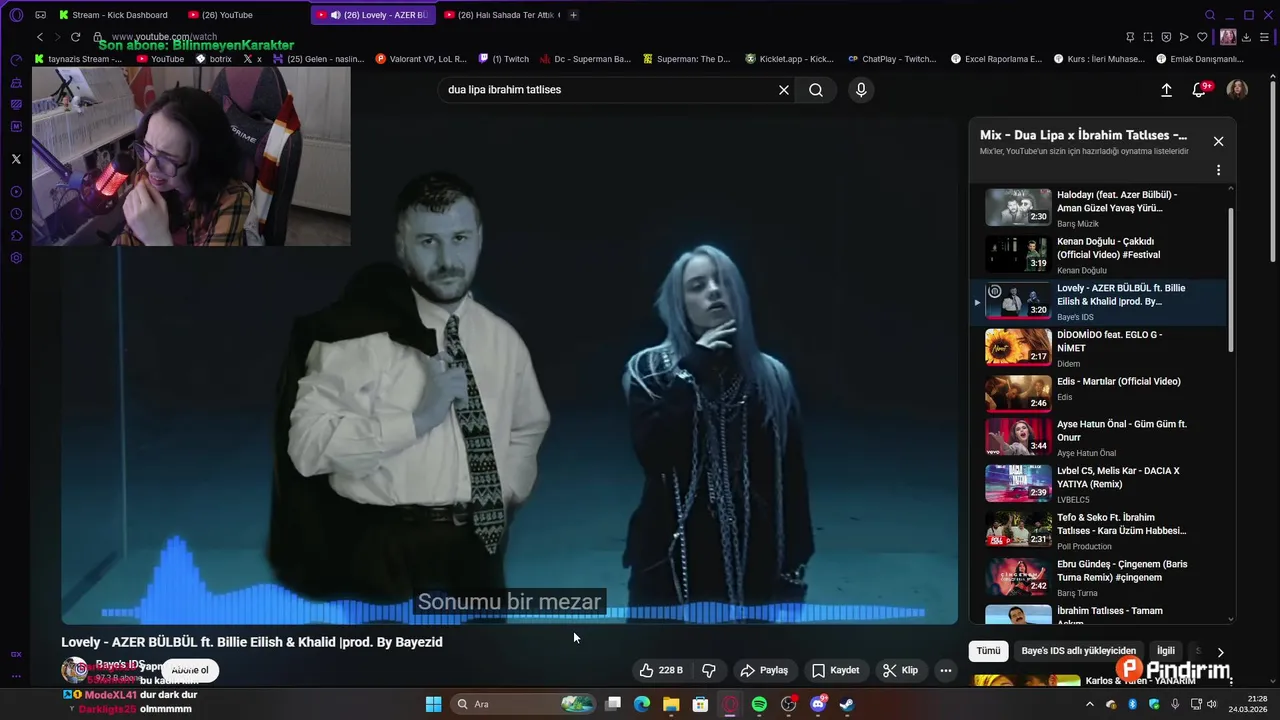Viewport: 1280px width, 720px height.
Task: Show hidden system tray icons
Action: tap(1090, 704)
